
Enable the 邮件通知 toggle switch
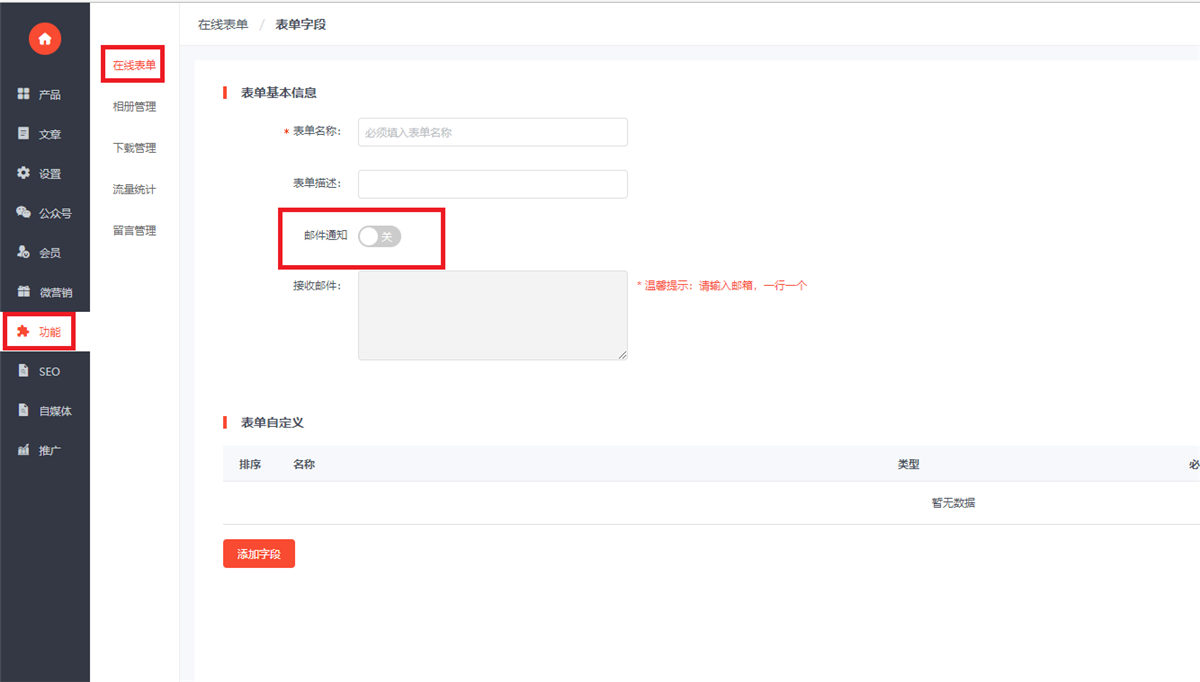click(x=379, y=236)
